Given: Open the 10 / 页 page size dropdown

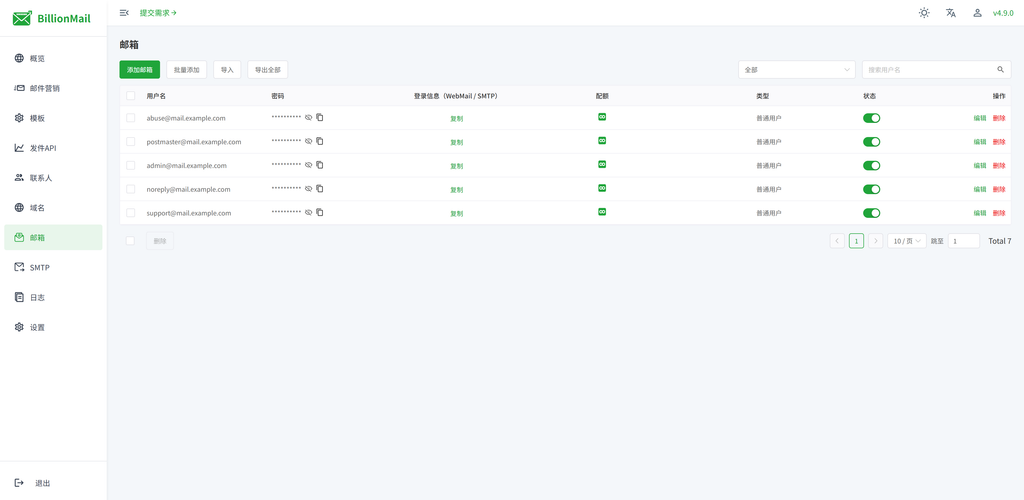Looking at the screenshot, I should point(906,241).
